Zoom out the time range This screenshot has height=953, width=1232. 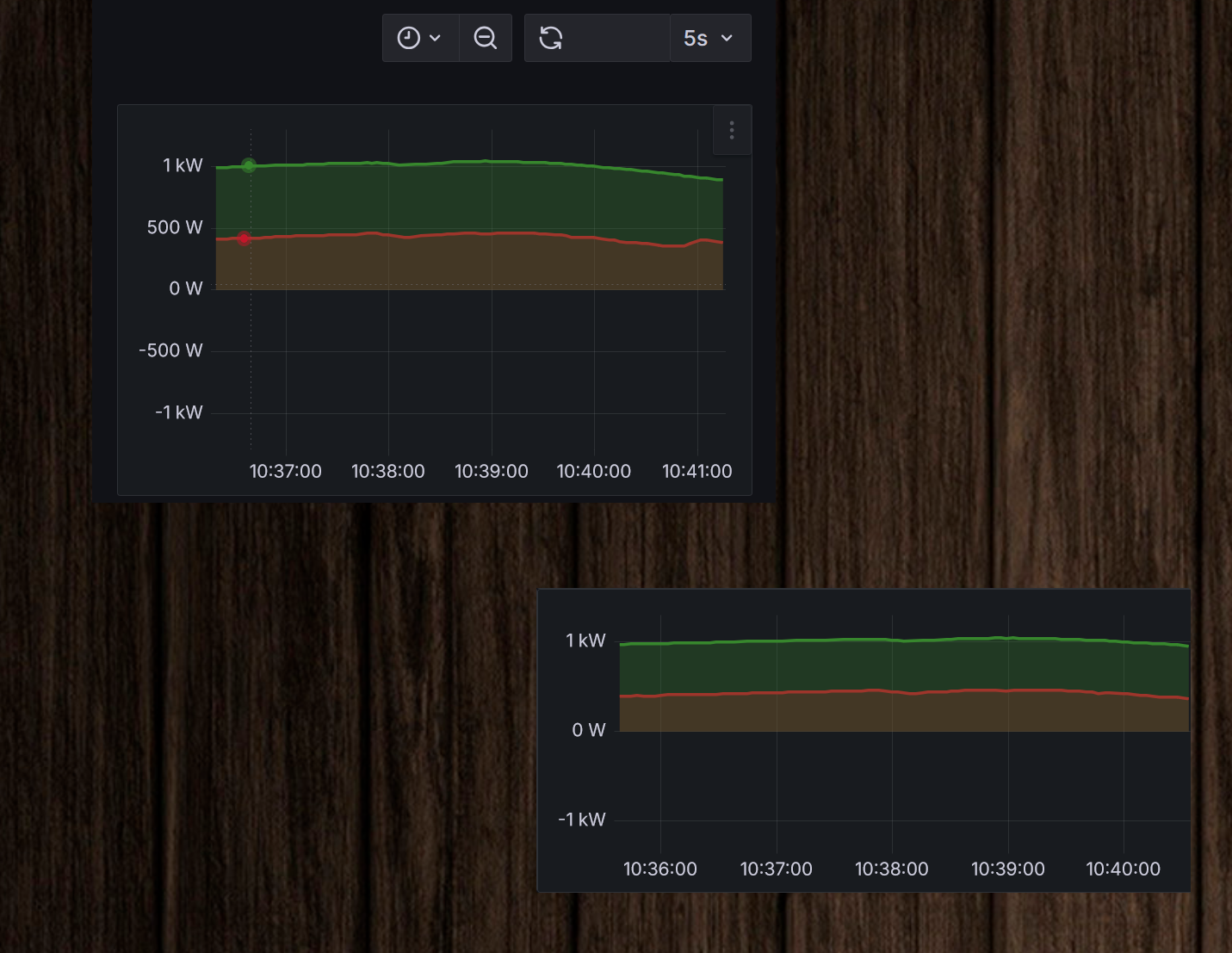click(x=486, y=38)
